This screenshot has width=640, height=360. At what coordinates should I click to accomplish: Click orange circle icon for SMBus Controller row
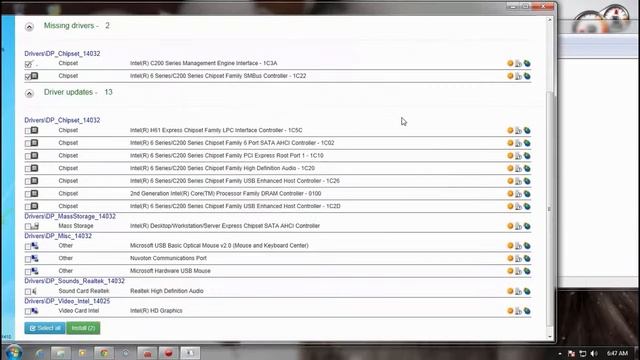coord(510,76)
